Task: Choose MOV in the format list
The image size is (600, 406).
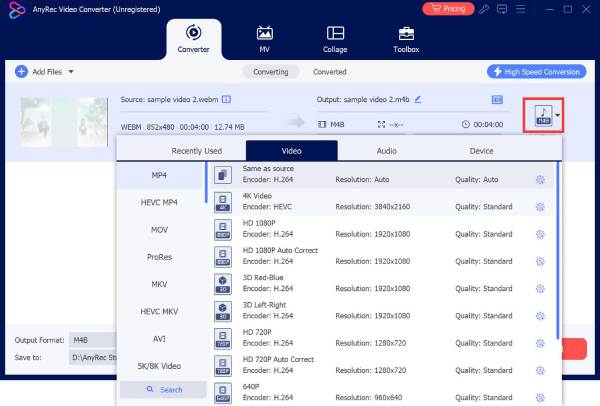Action: coord(159,230)
